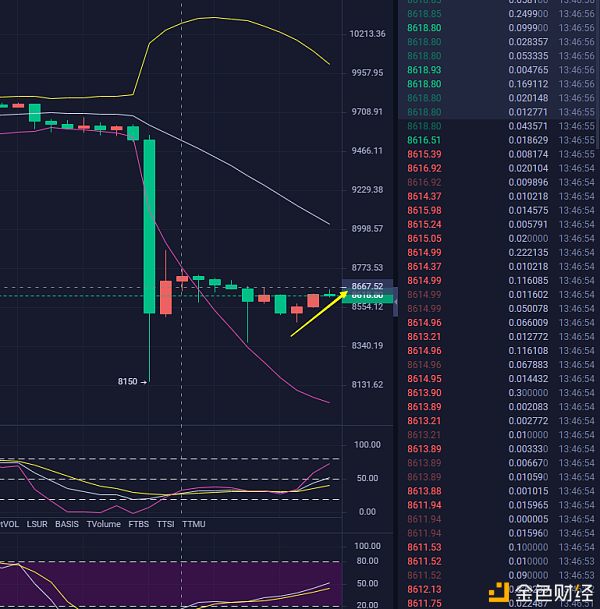Click trade amount 0.015965
Viewport: 600px width, 609px height.
[x=528, y=505]
